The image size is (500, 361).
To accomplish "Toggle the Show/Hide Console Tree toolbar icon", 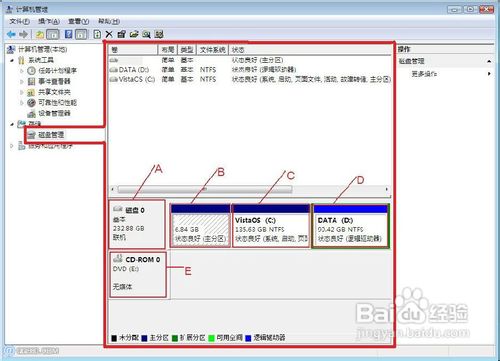I will click(x=53, y=34).
